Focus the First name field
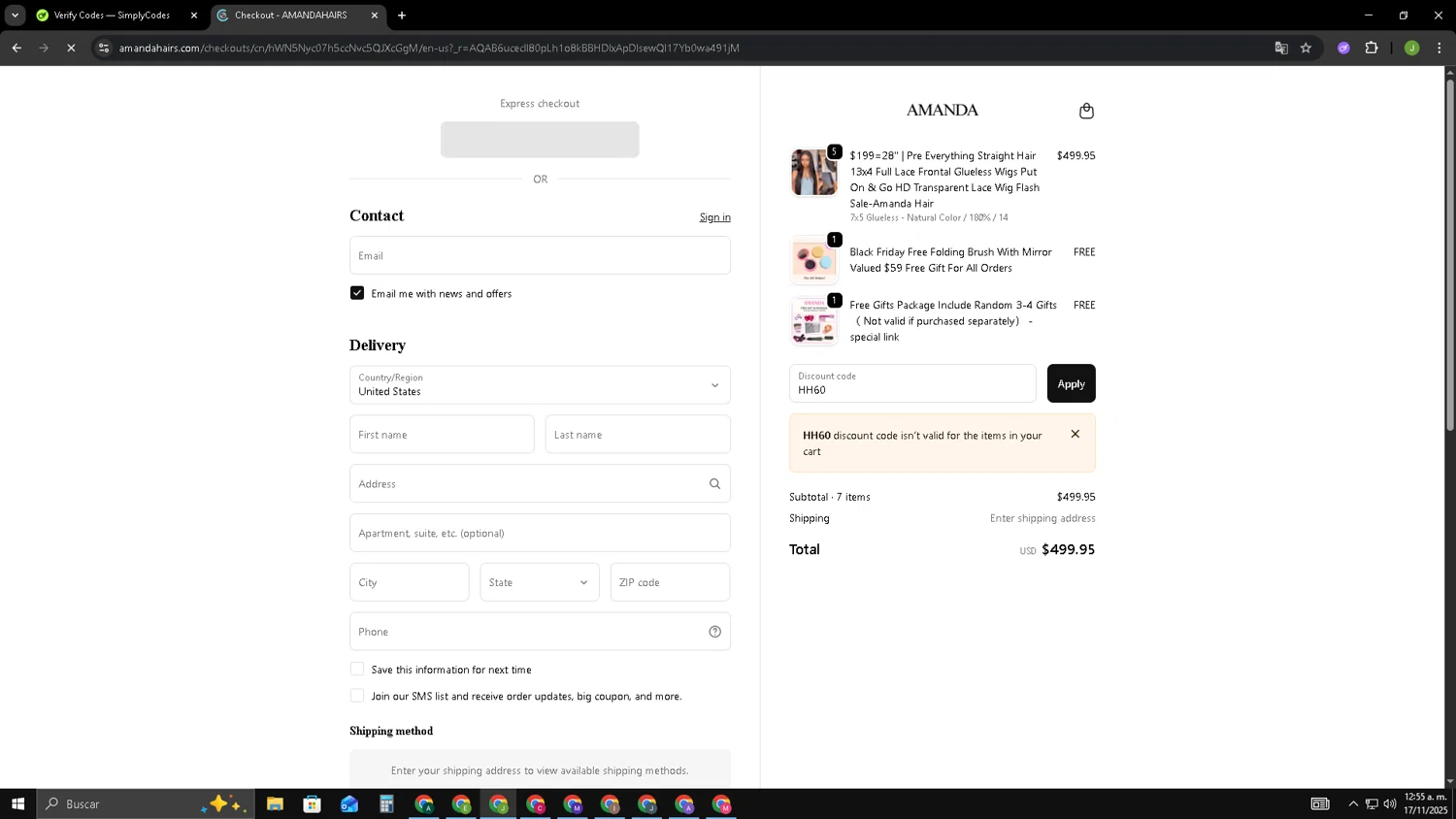This screenshot has width=1456, height=819. [x=442, y=435]
